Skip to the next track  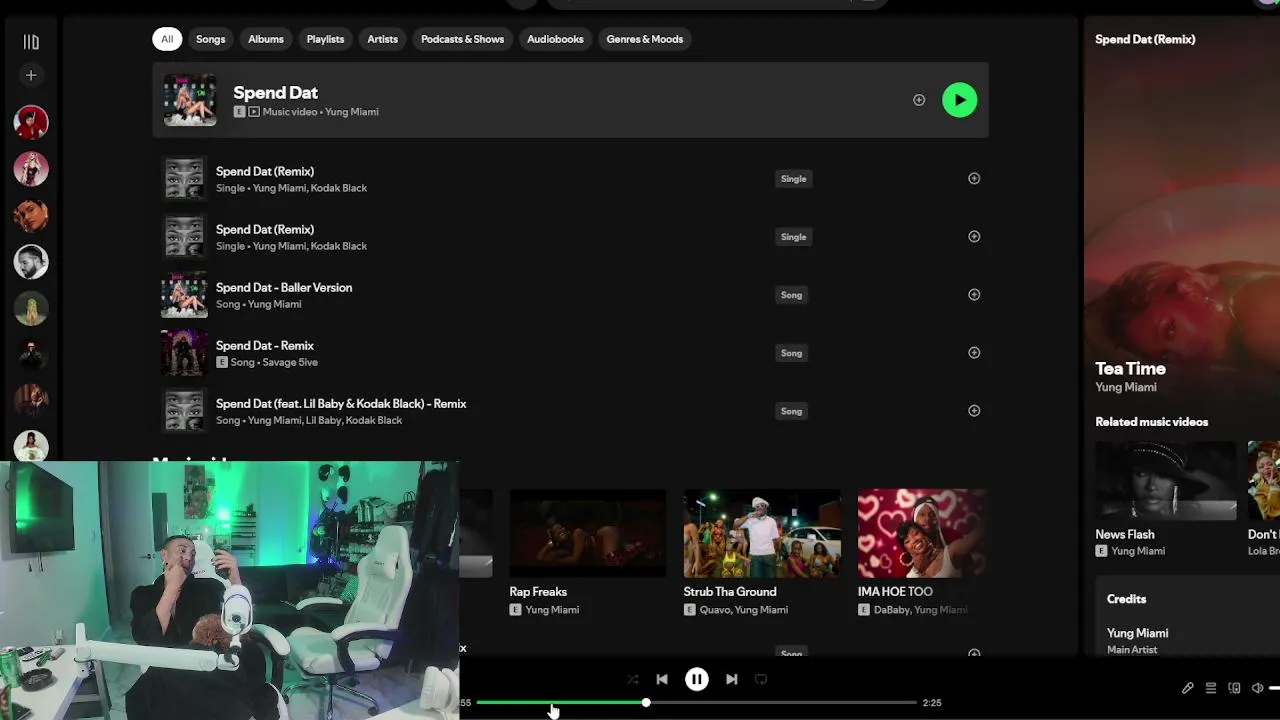732,679
